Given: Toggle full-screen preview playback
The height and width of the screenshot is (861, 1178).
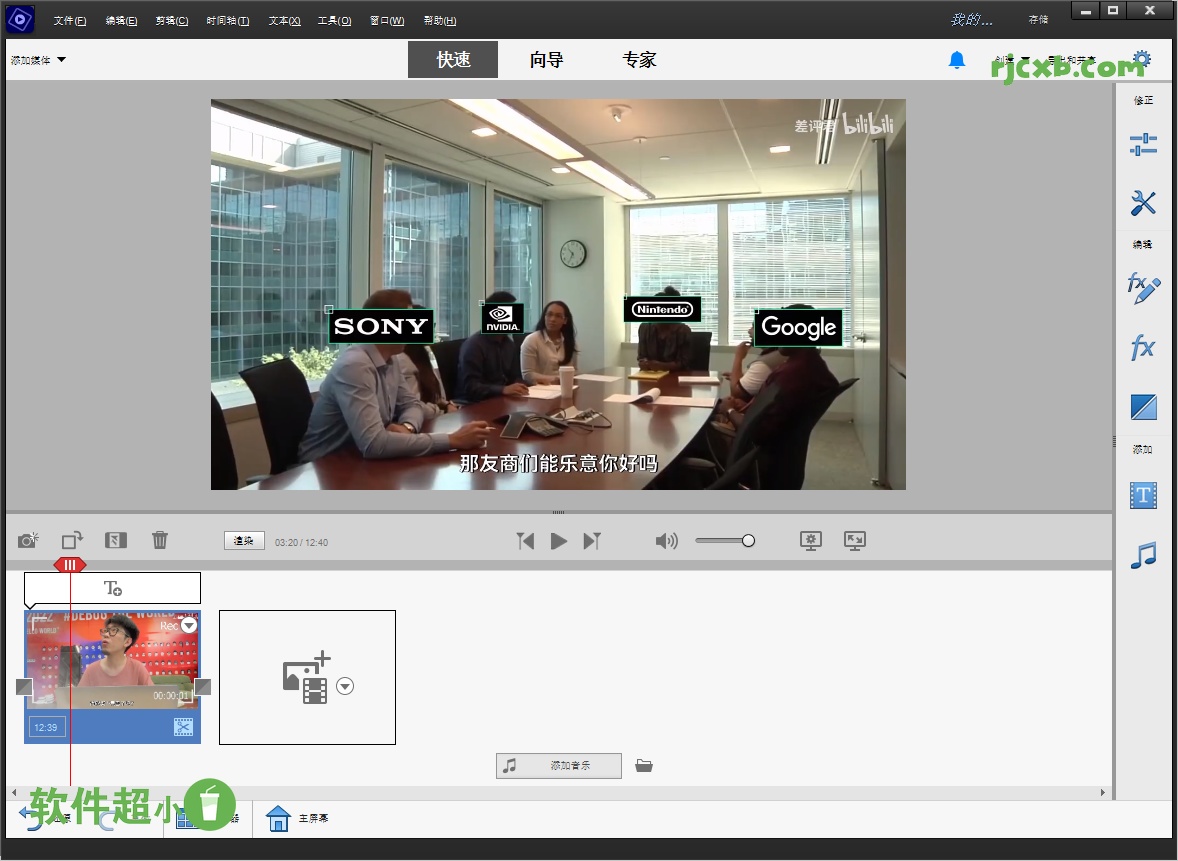Looking at the screenshot, I should (853, 540).
